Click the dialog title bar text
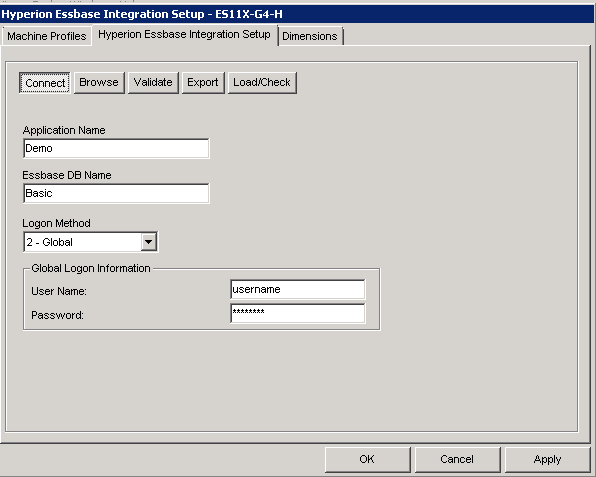Image resolution: width=596 pixels, height=477 pixels. [x=142, y=14]
